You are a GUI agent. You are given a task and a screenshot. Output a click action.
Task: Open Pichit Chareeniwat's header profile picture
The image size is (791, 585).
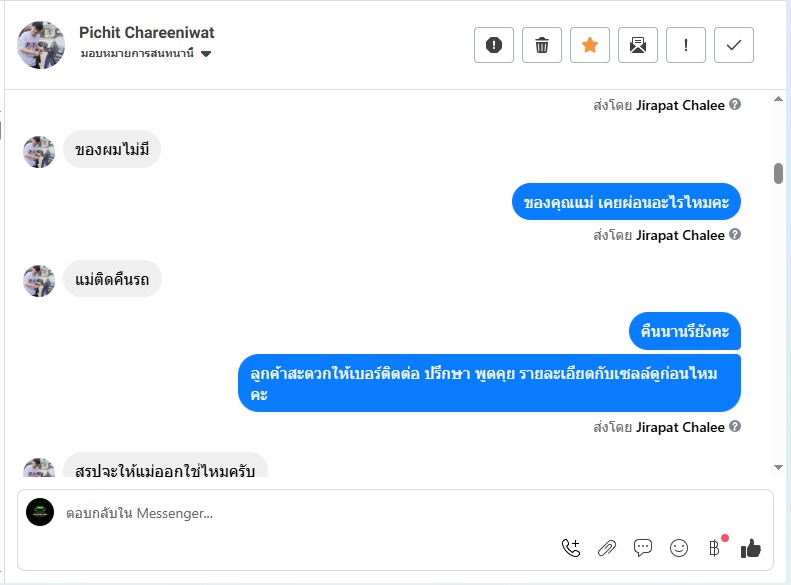click(41, 45)
